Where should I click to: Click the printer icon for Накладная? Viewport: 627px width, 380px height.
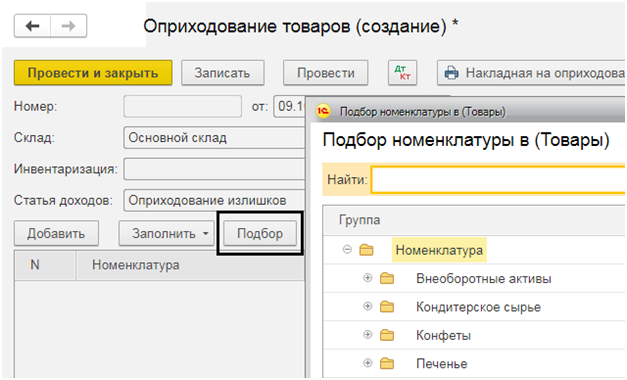point(451,73)
